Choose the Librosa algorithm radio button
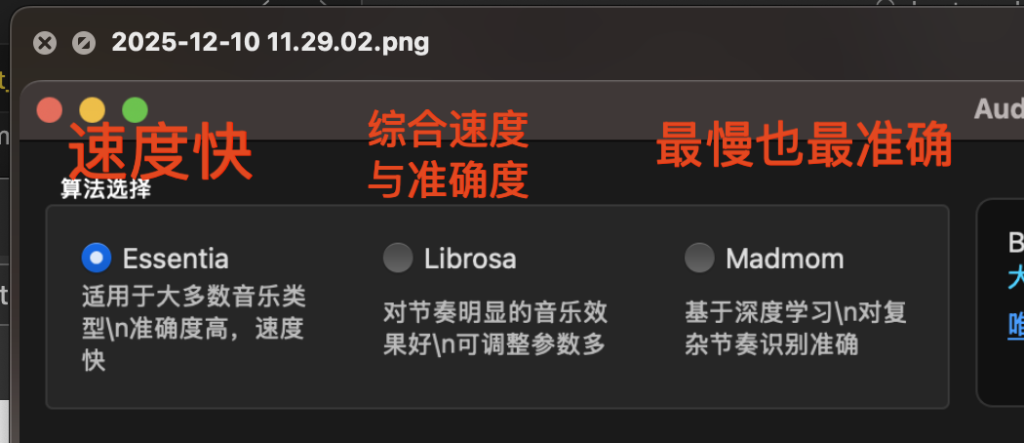This screenshot has height=443, width=1024. tap(397, 258)
